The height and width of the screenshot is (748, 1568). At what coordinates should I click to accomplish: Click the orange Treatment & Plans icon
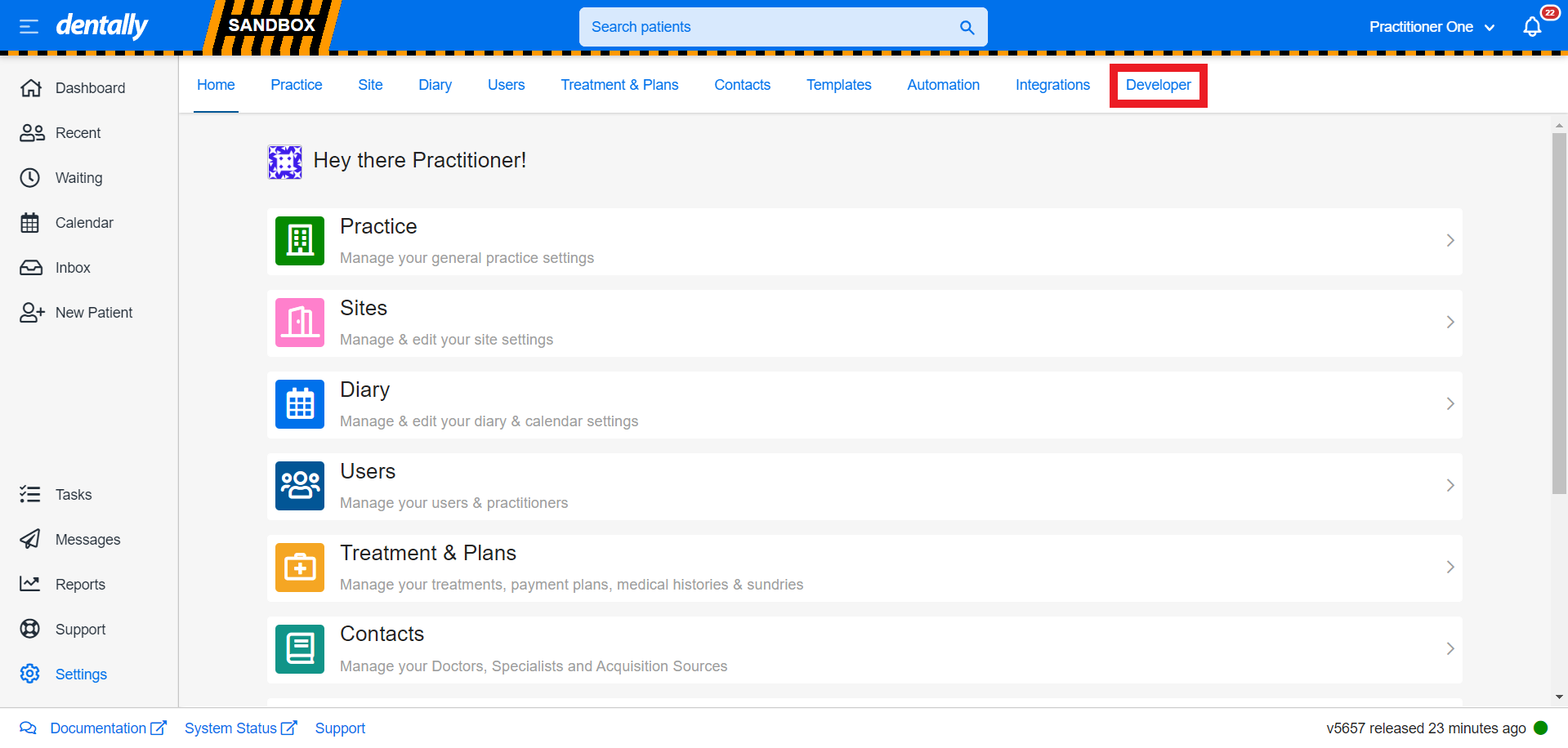pos(300,568)
